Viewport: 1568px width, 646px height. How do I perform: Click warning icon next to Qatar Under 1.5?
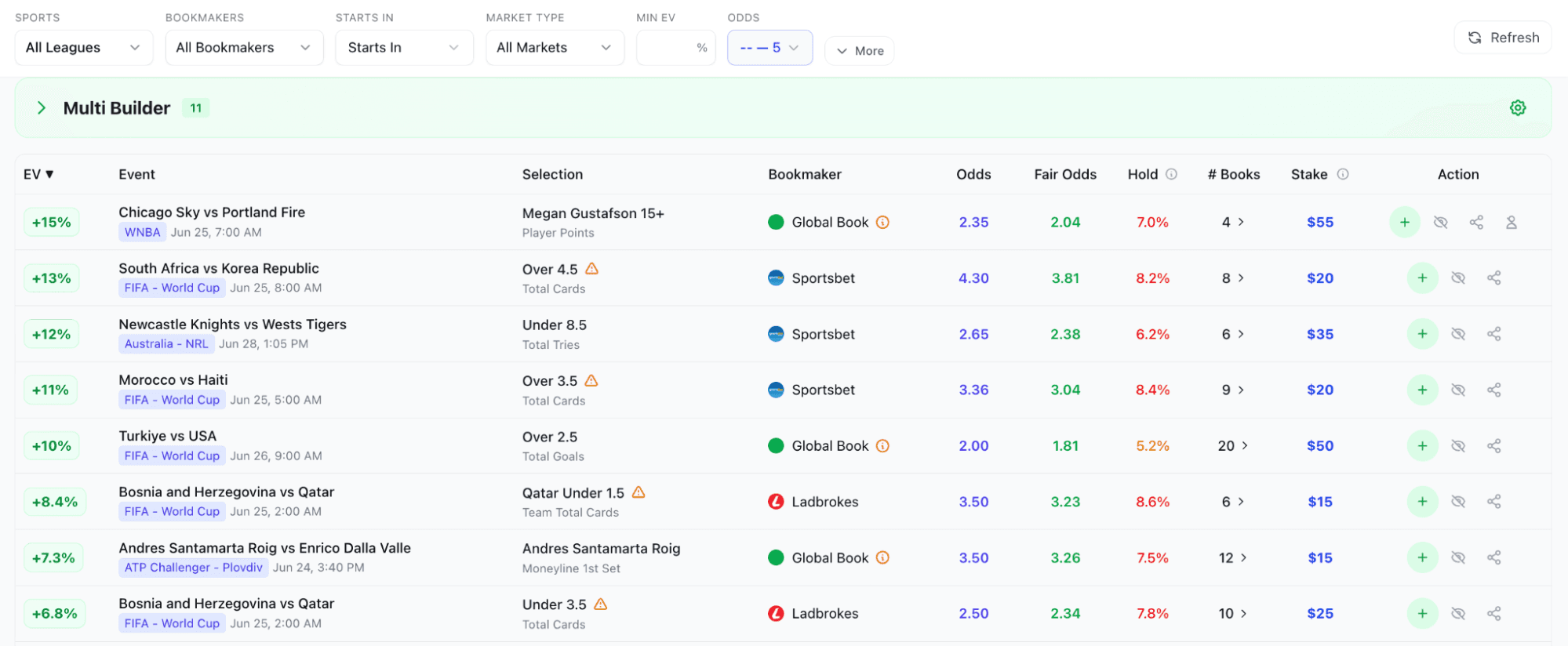(x=638, y=492)
